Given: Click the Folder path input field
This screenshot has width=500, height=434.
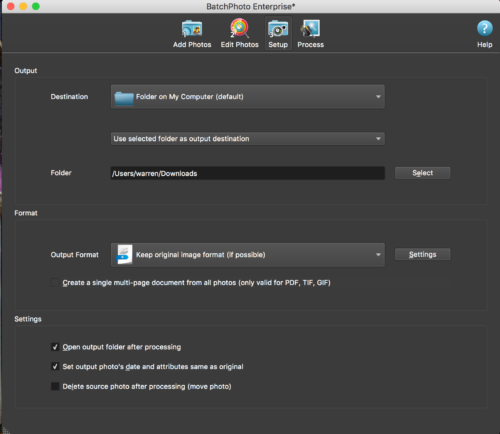Looking at the screenshot, I should [x=248, y=173].
